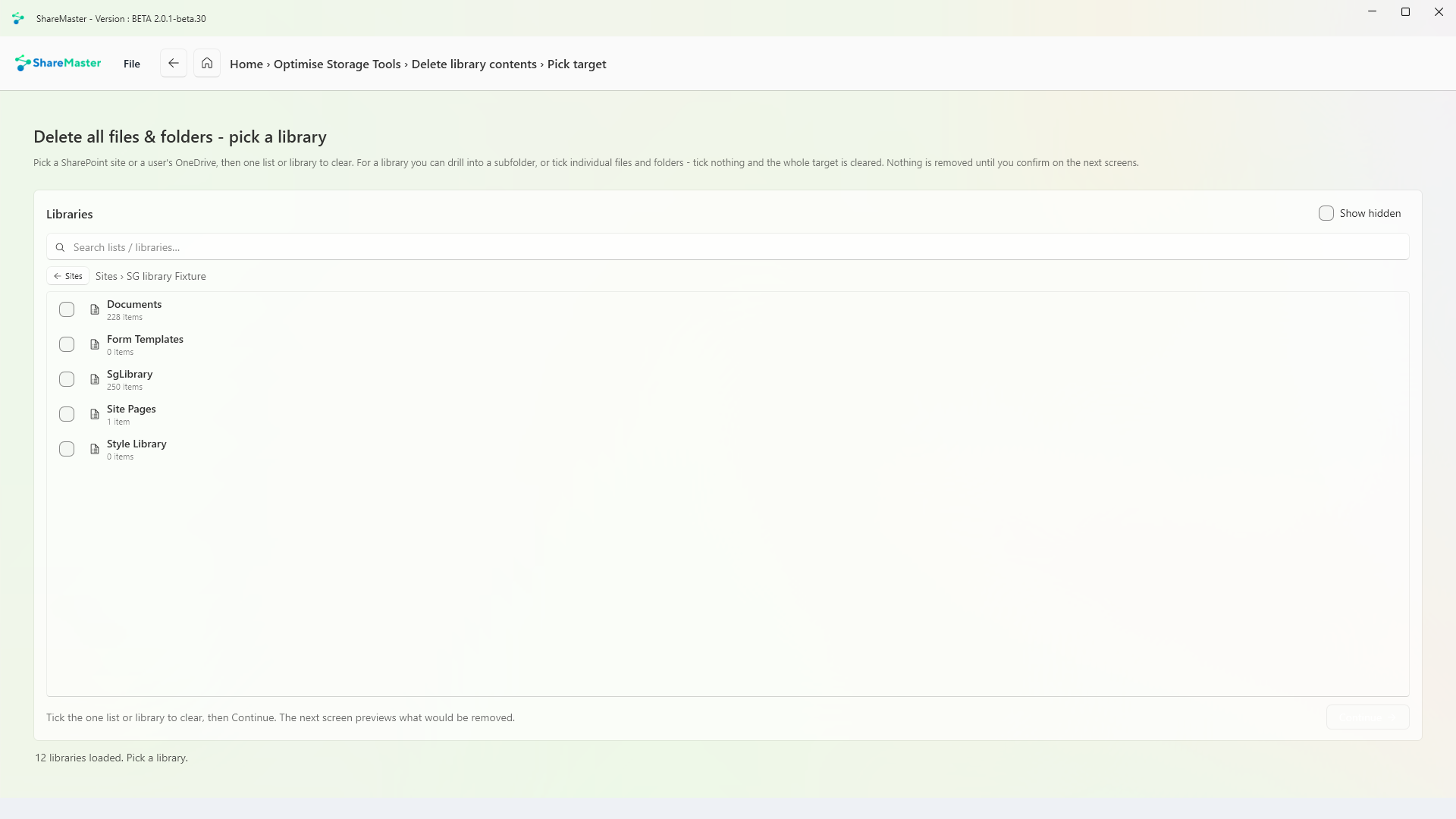
Task: Click the Site Pages library icon
Action: 95,414
